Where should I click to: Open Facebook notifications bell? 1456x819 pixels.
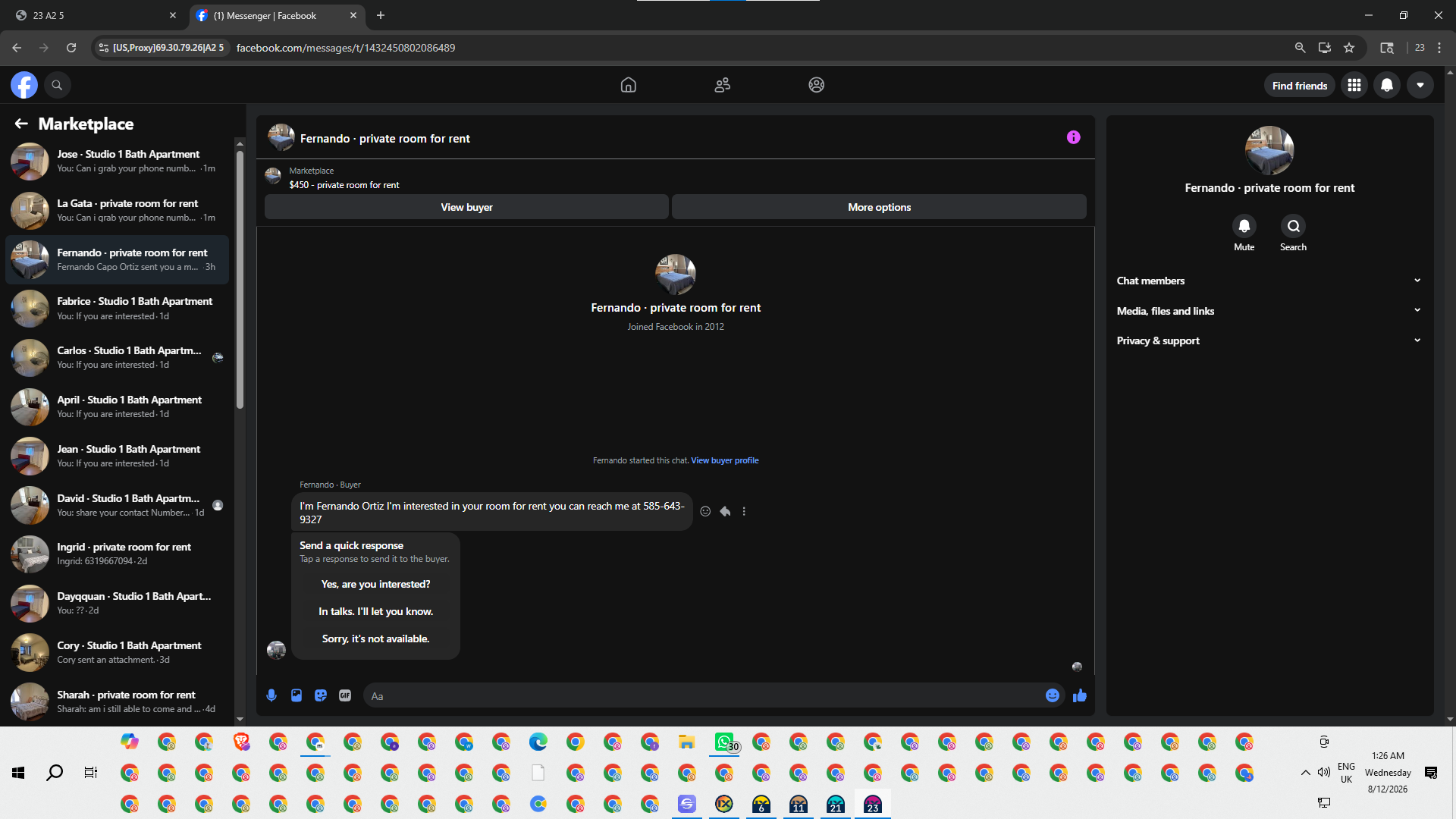tap(1387, 85)
